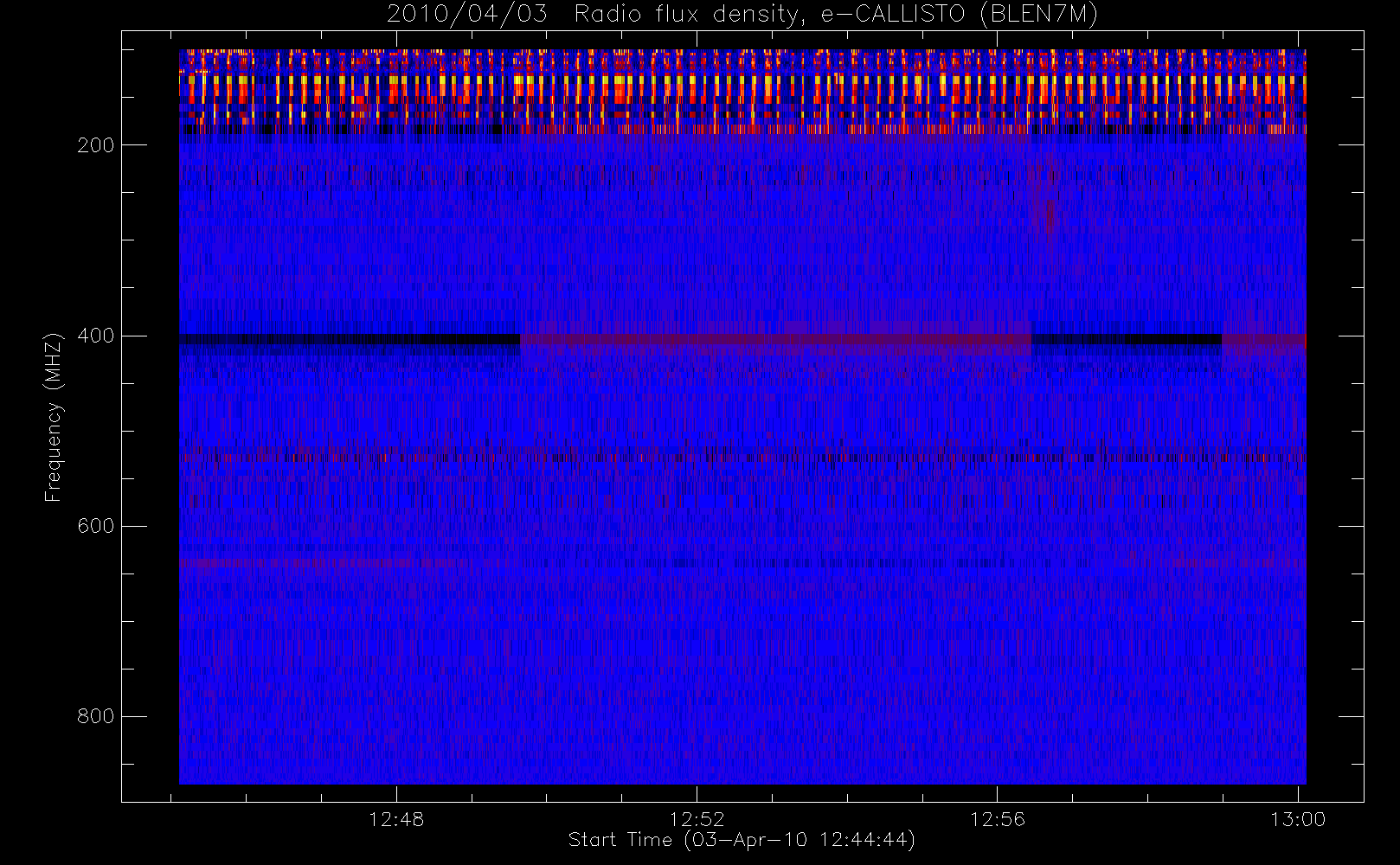Image resolution: width=1400 pixels, height=865 pixels.
Task: Click the Start Time axis caption
Action: (x=742, y=840)
